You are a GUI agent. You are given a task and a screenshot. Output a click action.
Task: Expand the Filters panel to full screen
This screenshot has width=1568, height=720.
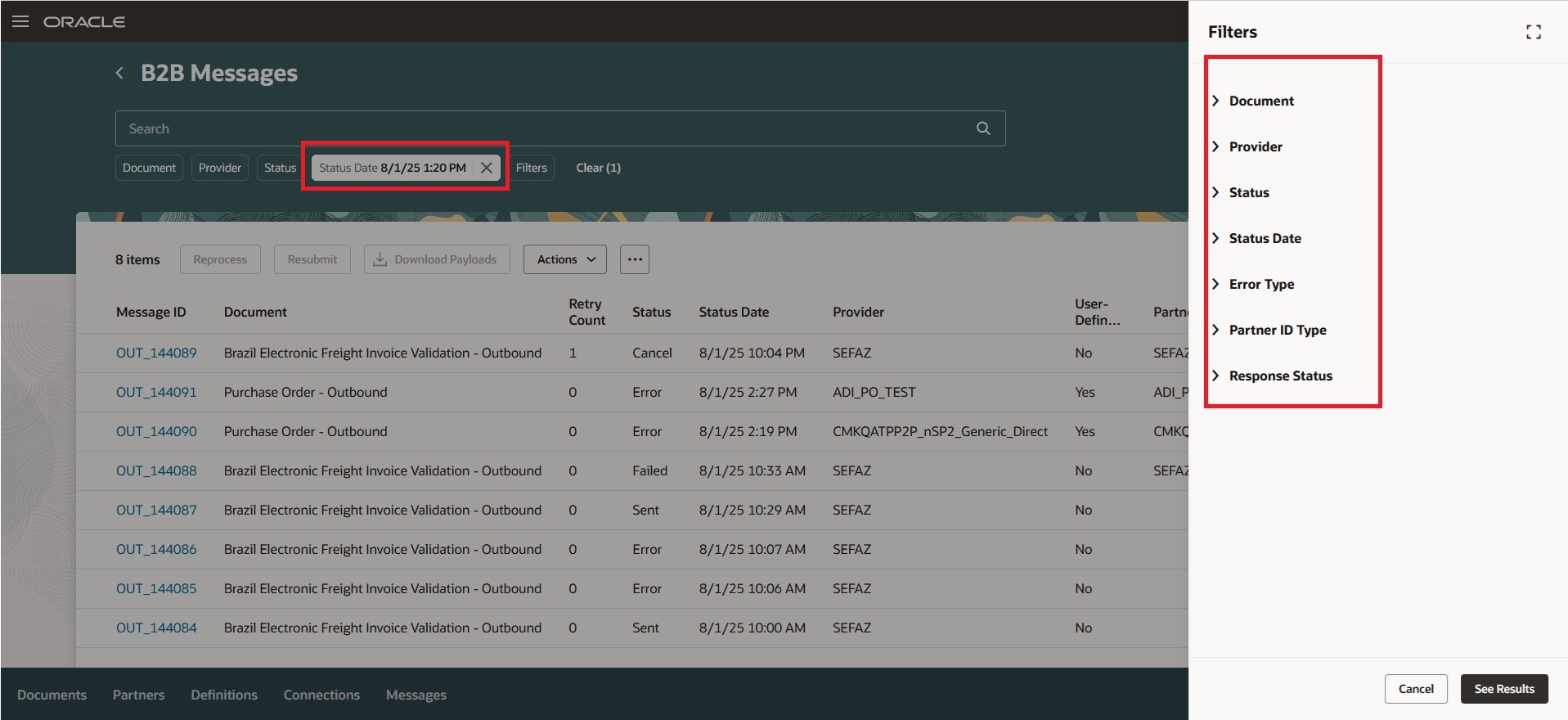(x=1533, y=32)
